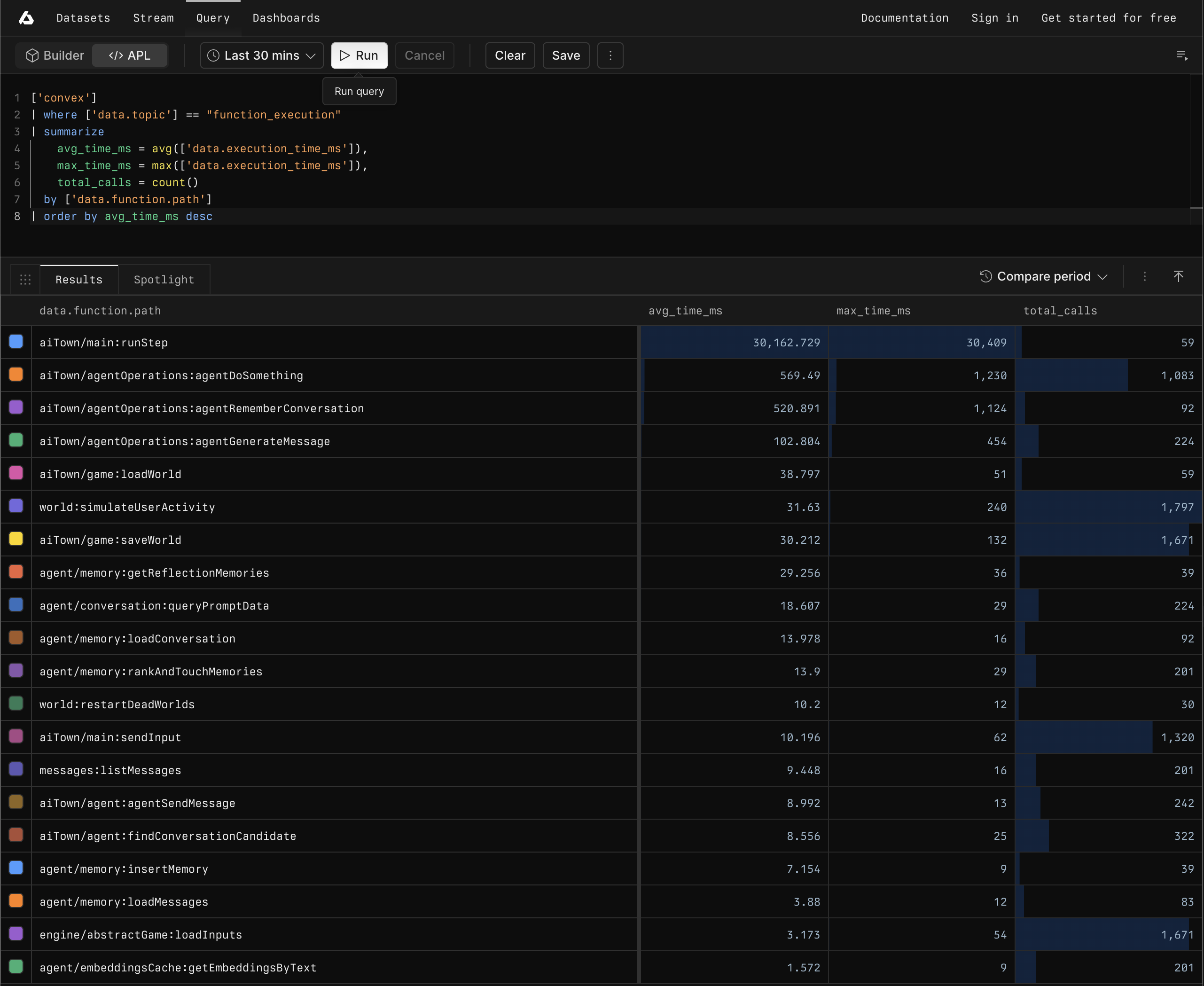
Task: Open the Documentation link
Action: (904, 17)
